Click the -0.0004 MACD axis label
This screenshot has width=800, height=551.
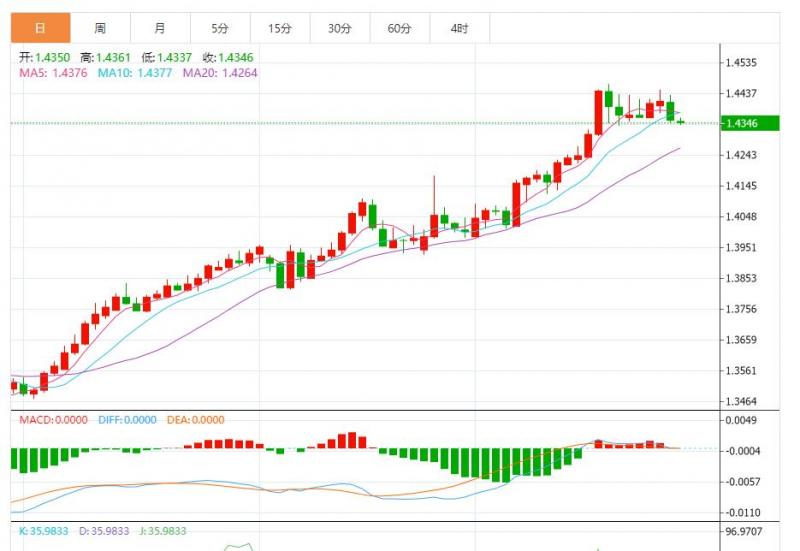click(742, 451)
